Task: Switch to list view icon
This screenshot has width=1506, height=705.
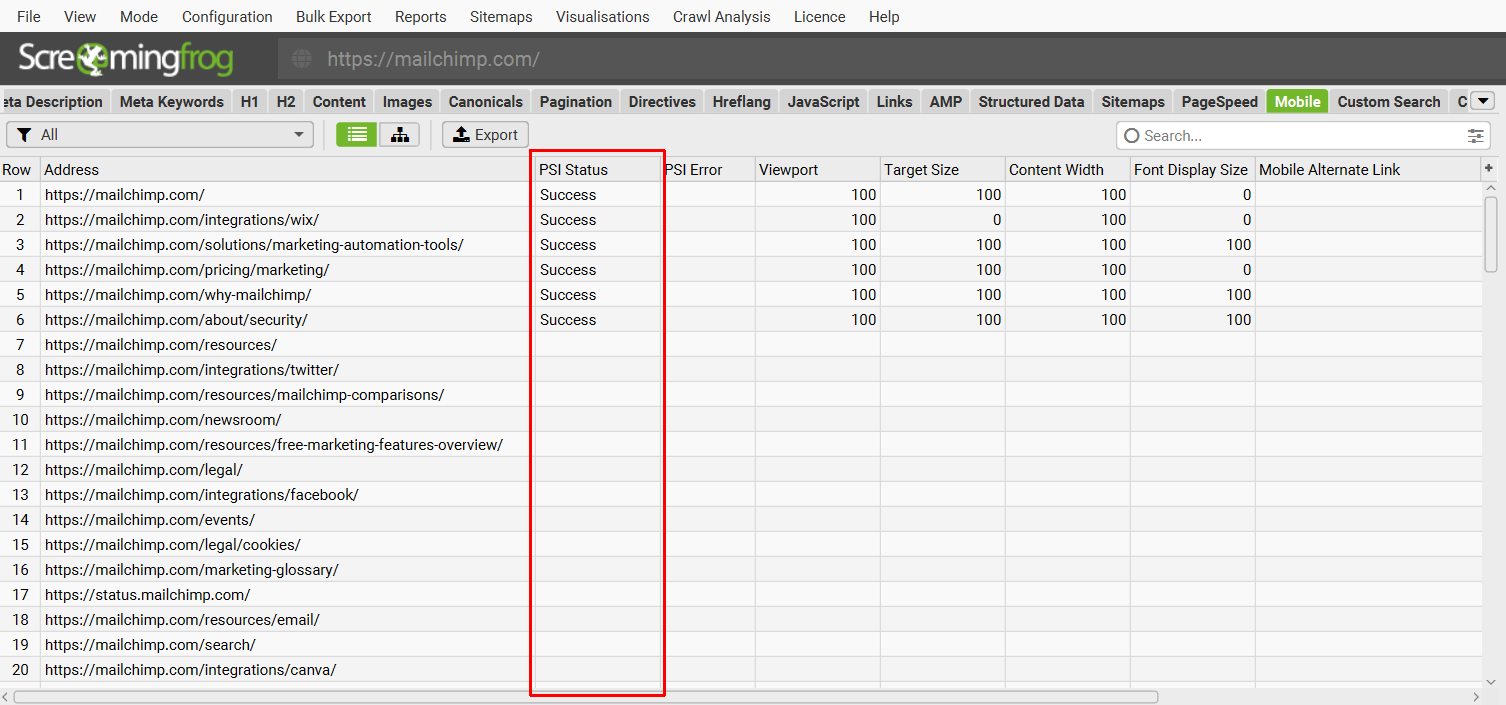Action: [x=357, y=135]
